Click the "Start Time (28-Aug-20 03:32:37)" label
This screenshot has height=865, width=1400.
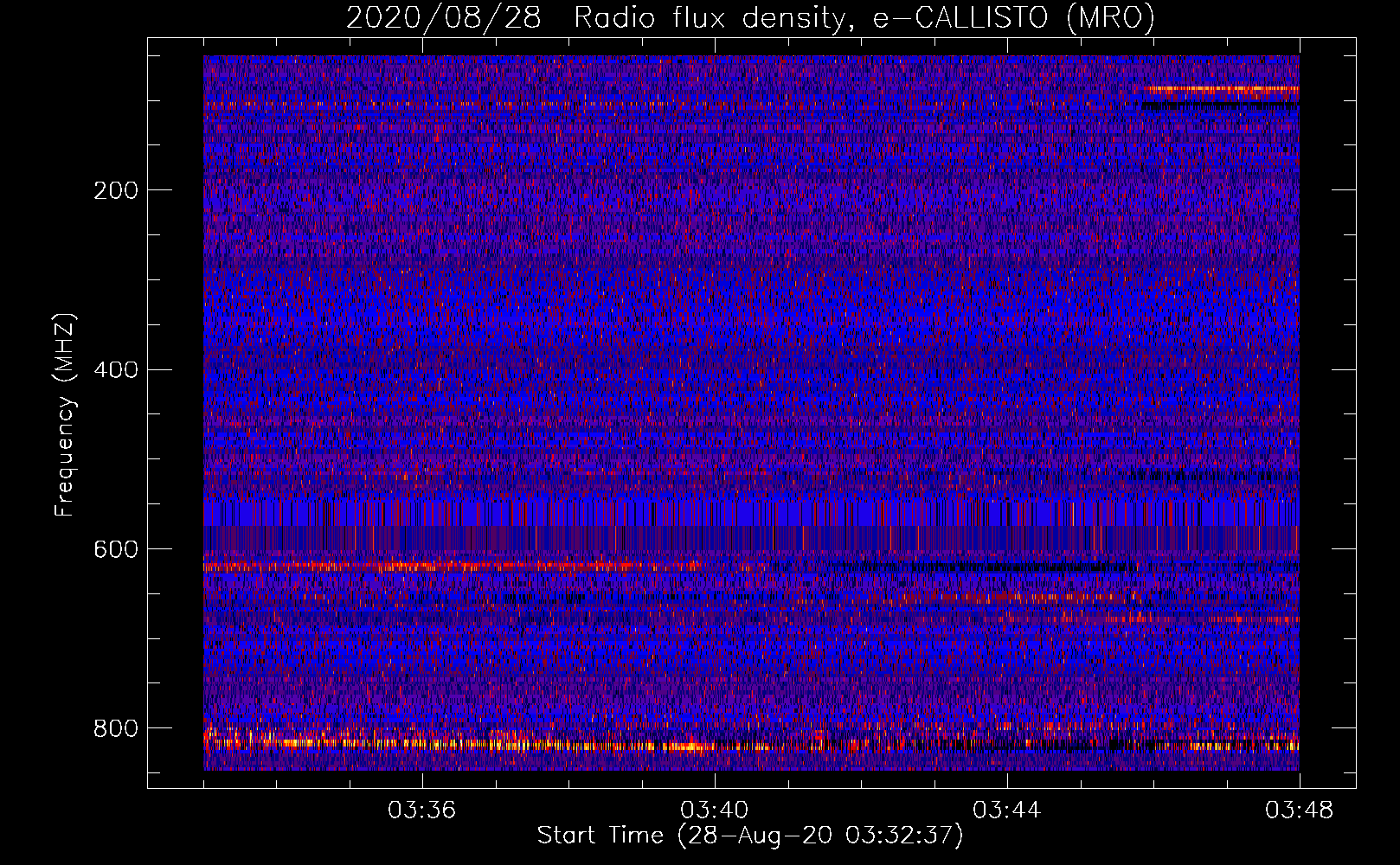tap(749, 836)
